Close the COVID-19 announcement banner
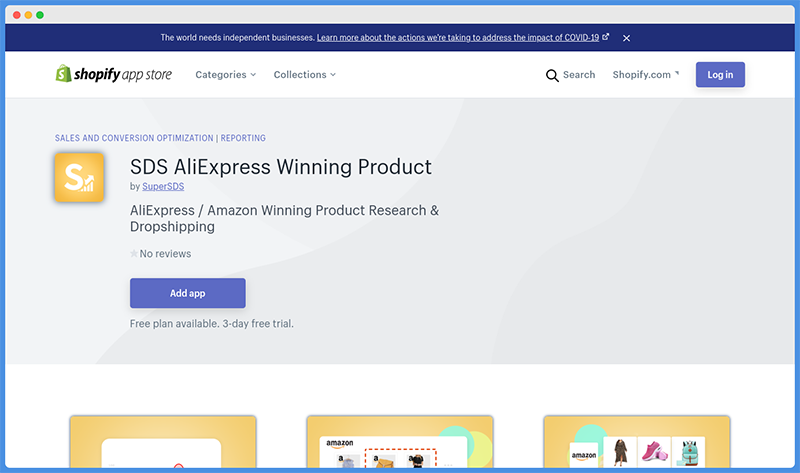The height and width of the screenshot is (473, 800). [x=627, y=38]
